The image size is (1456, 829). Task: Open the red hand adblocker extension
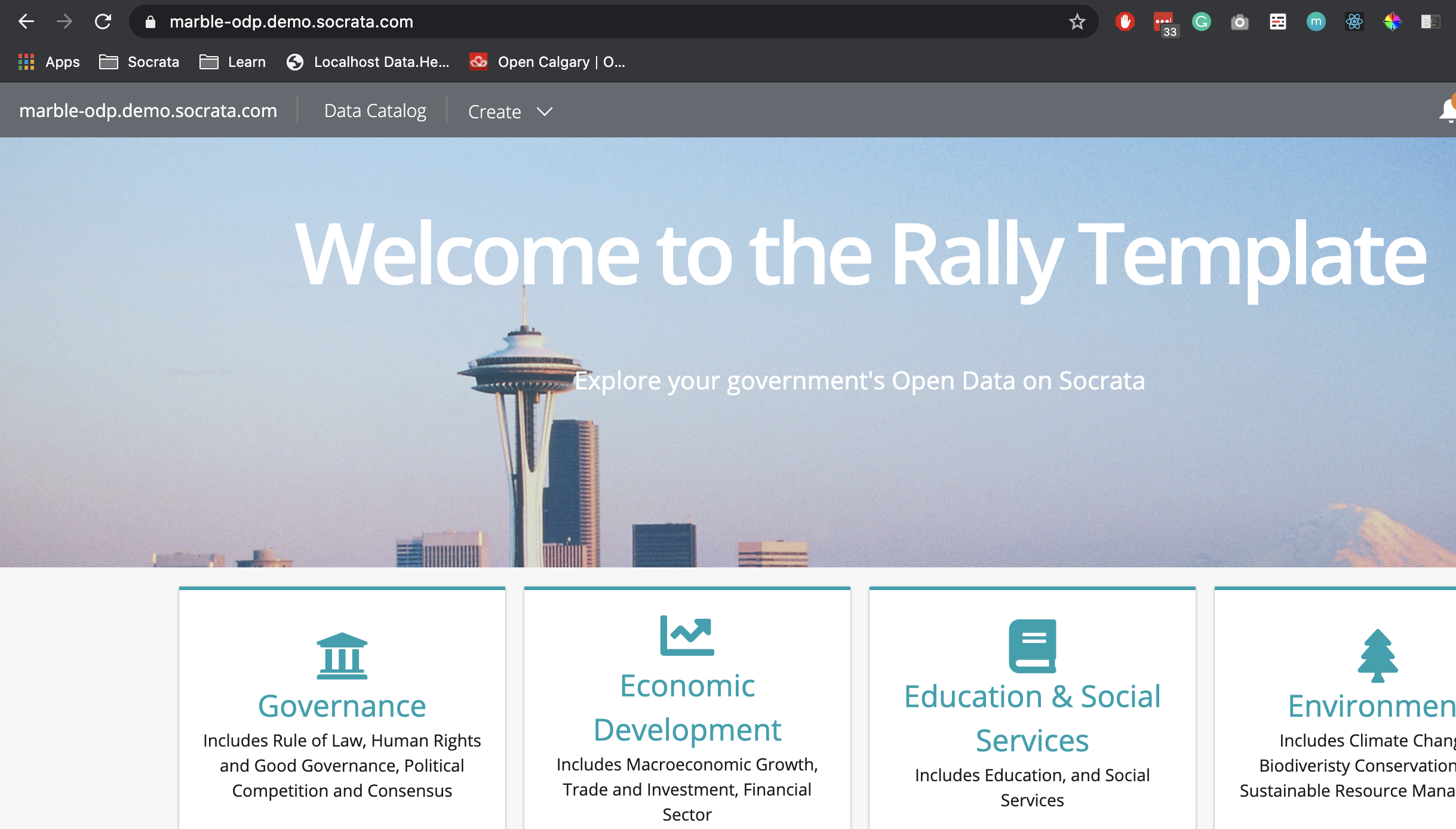click(1125, 22)
